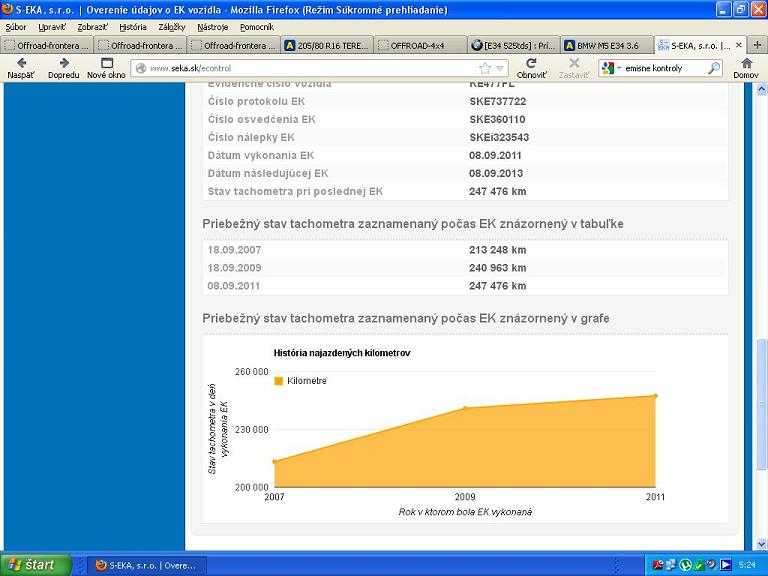Image resolution: width=768 pixels, height=576 pixels.
Task: Click the 2009 data point on chart
Action: [465, 408]
